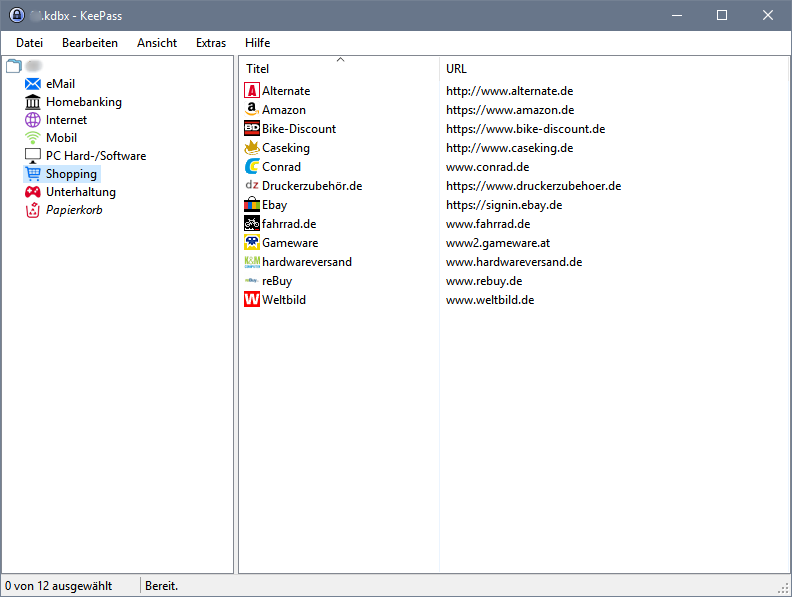Open the Ansicht menu

coord(157,43)
